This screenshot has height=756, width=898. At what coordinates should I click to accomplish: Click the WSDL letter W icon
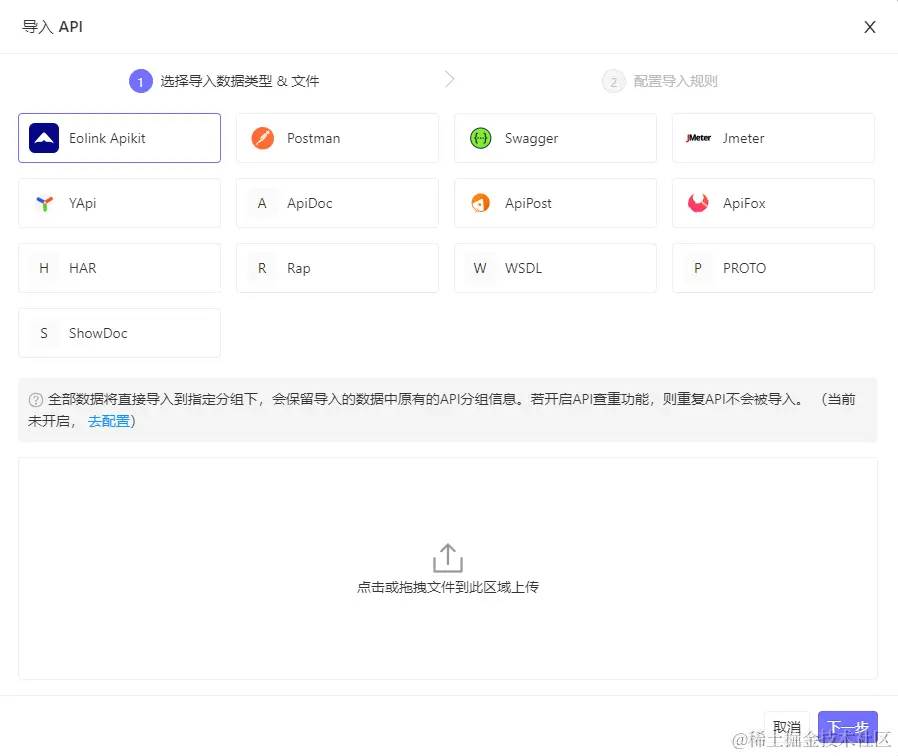480,268
